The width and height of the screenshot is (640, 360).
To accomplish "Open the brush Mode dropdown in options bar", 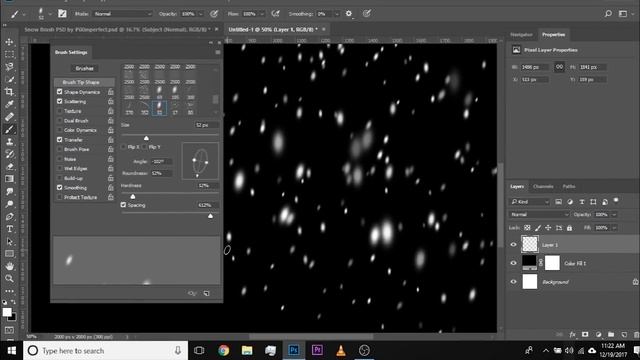I will tap(122, 14).
